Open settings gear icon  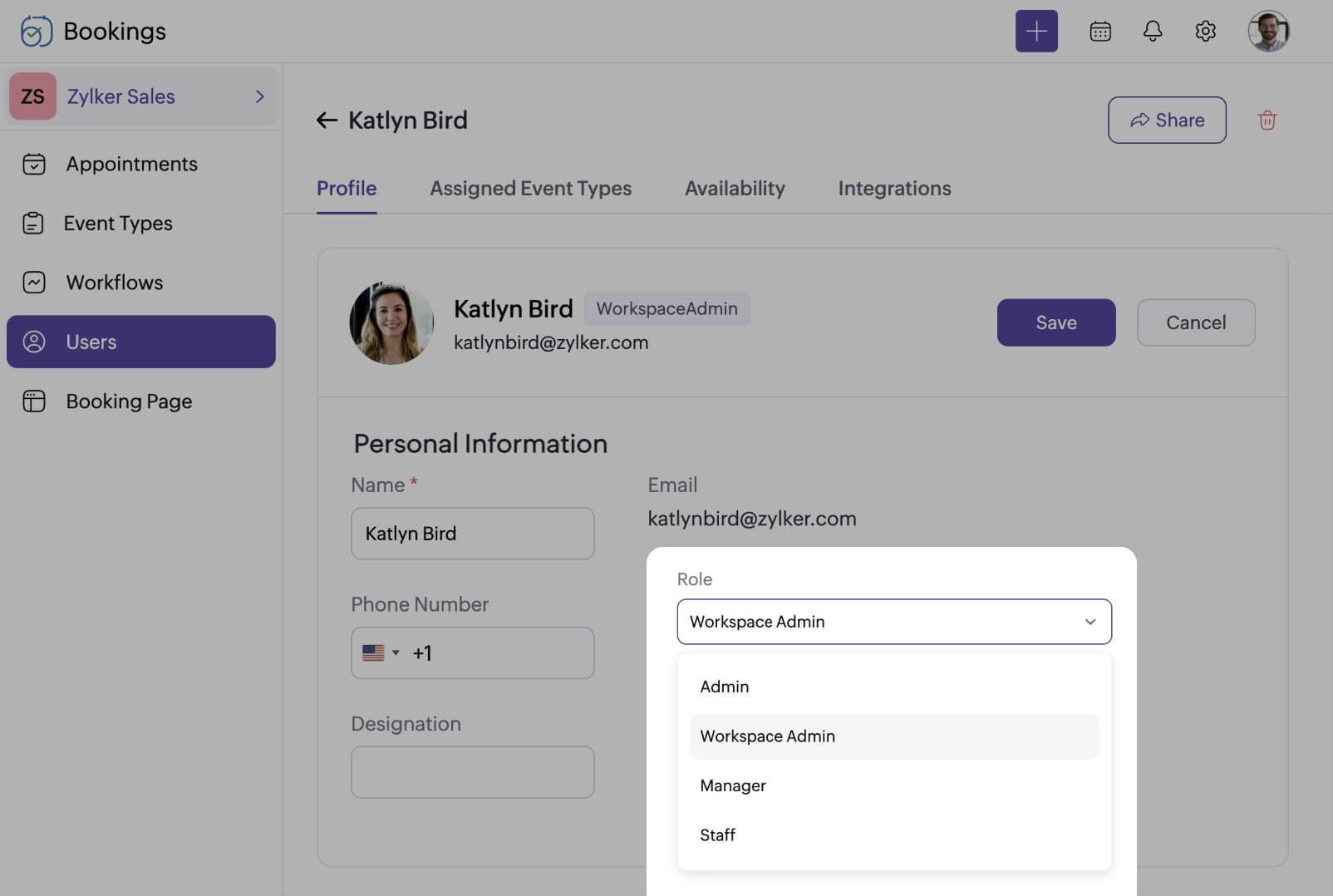(x=1204, y=32)
